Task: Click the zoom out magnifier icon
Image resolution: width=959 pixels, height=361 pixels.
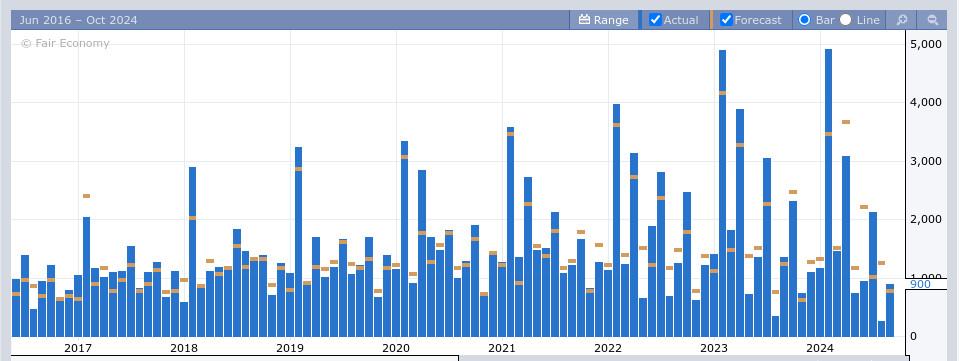Action: click(933, 20)
